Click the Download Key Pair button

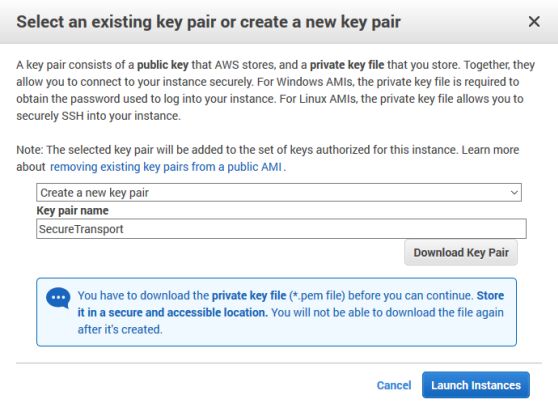[x=461, y=253]
